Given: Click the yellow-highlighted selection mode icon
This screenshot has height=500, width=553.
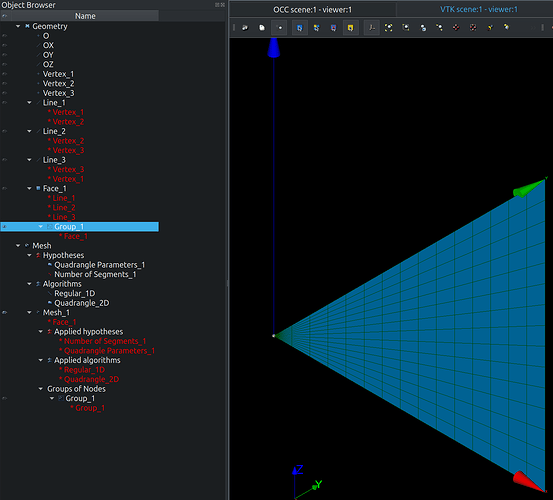Looking at the screenshot, I should (x=351, y=28).
